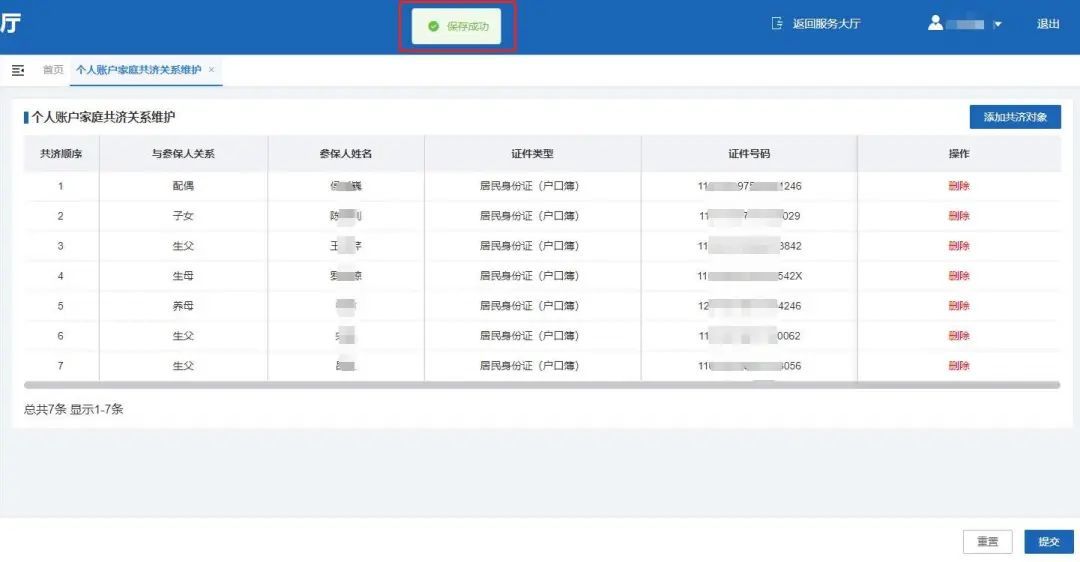Open 返回服务大厅 link
The width and height of the screenshot is (1080, 562).
click(x=825, y=24)
